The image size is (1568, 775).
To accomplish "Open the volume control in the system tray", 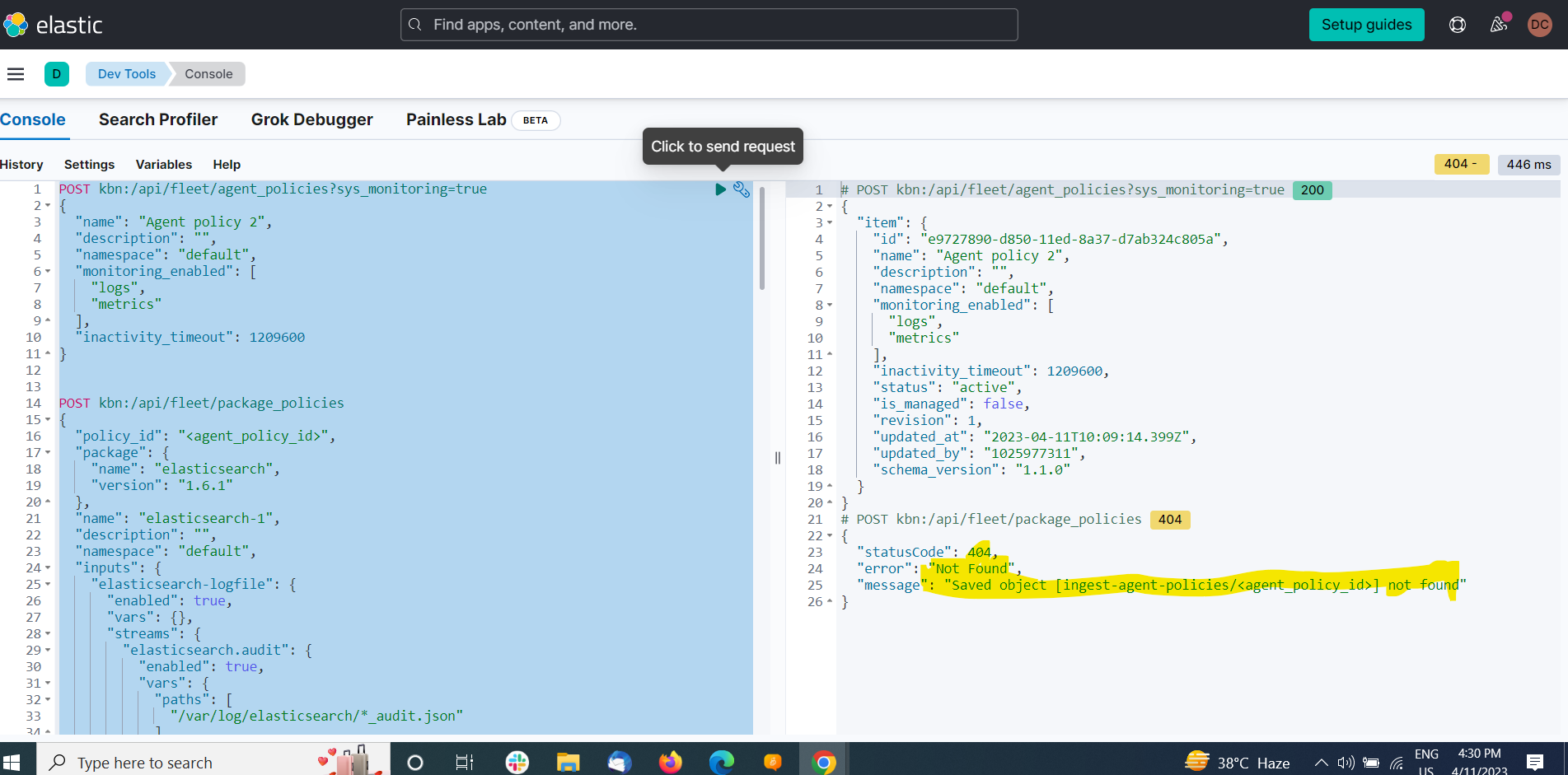I will pos(1346,763).
